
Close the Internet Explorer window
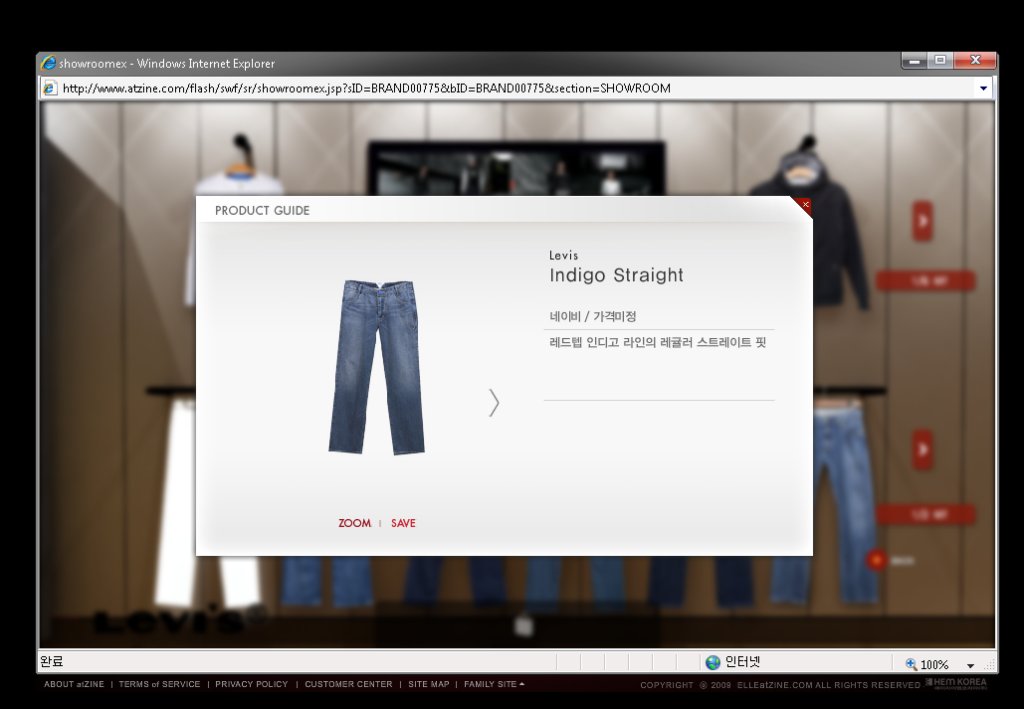974,61
